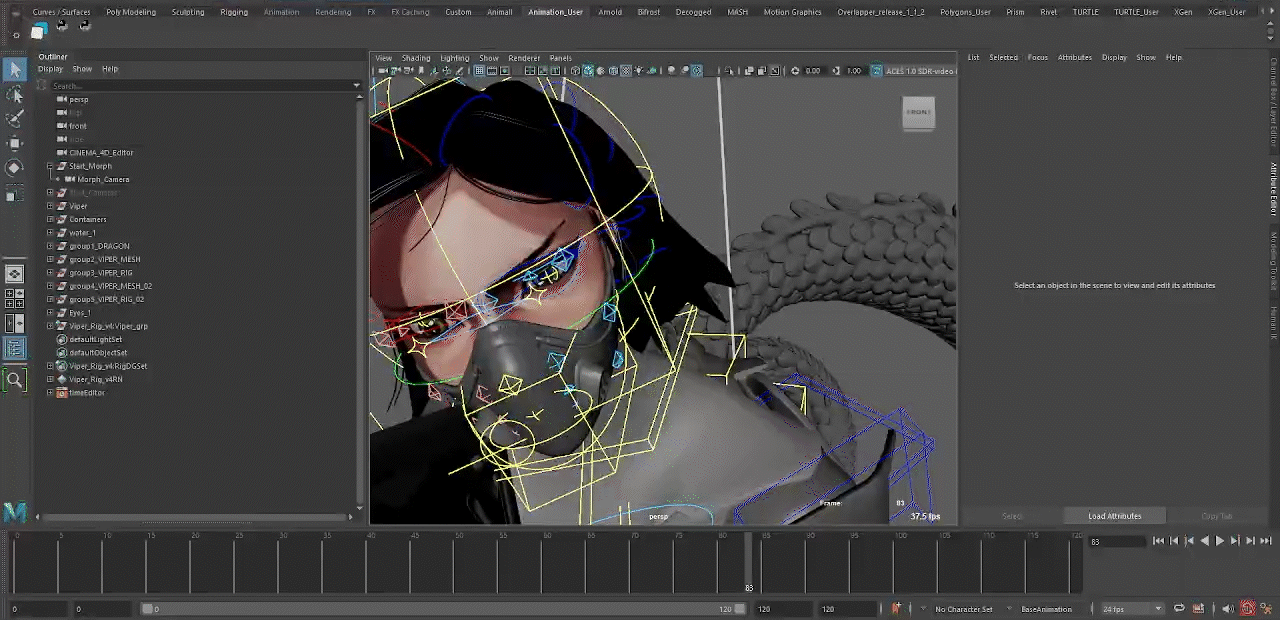Image resolution: width=1280 pixels, height=620 pixels.
Task: Expand the Eyes_1 node
Action: click(x=50, y=313)
